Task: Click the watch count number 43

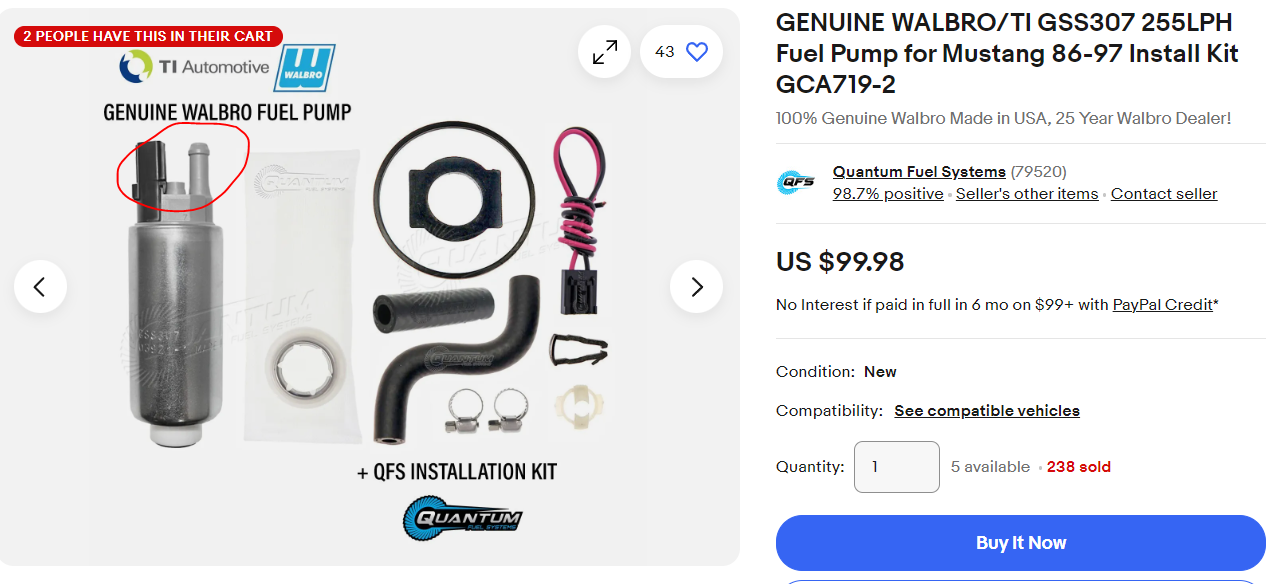Action: point(665,52)
